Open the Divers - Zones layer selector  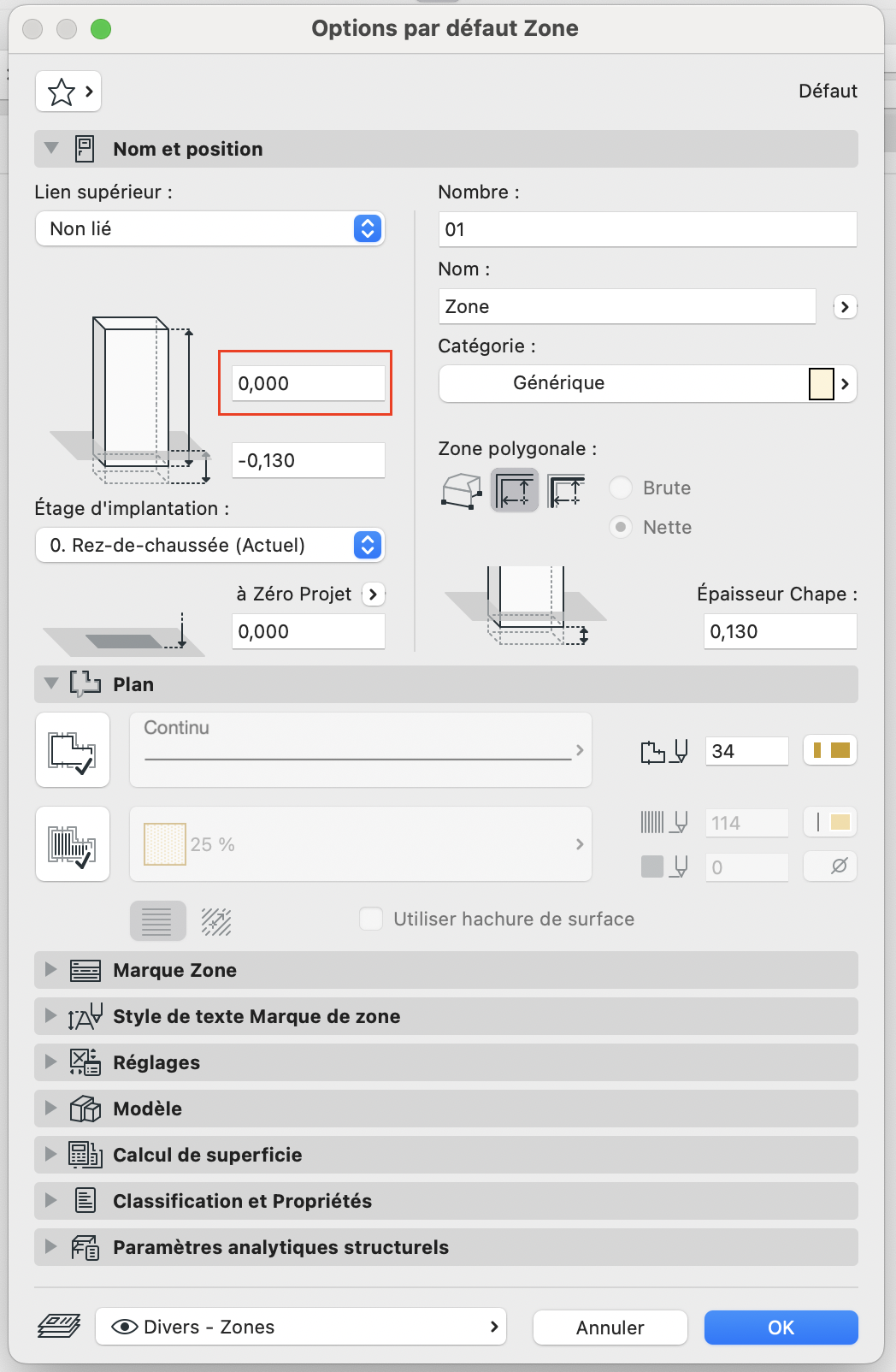click(301, 1327)
